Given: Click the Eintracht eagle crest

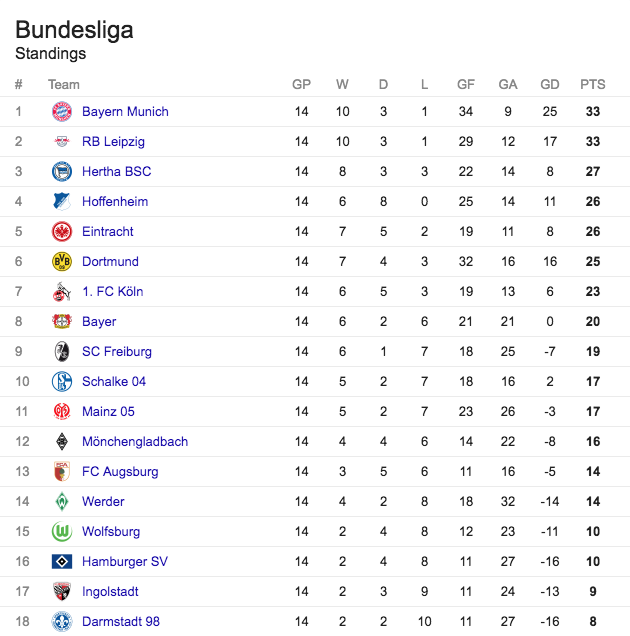Looking at the screenshot, I should (62, 232).
